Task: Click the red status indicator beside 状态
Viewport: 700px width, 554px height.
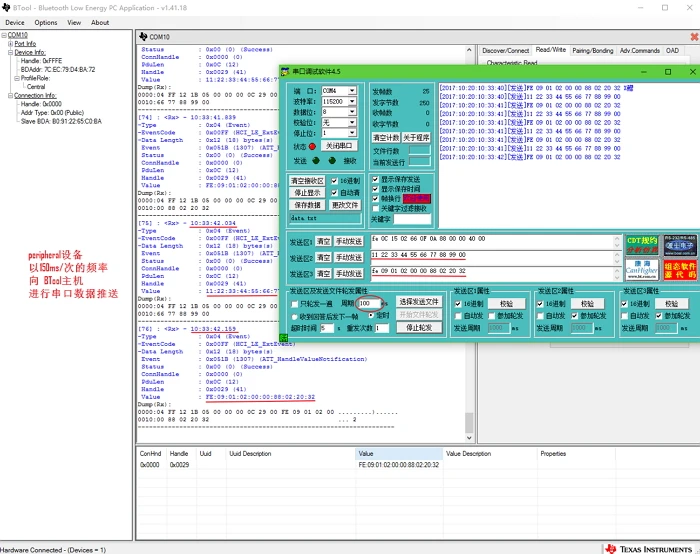Action: 312,146
